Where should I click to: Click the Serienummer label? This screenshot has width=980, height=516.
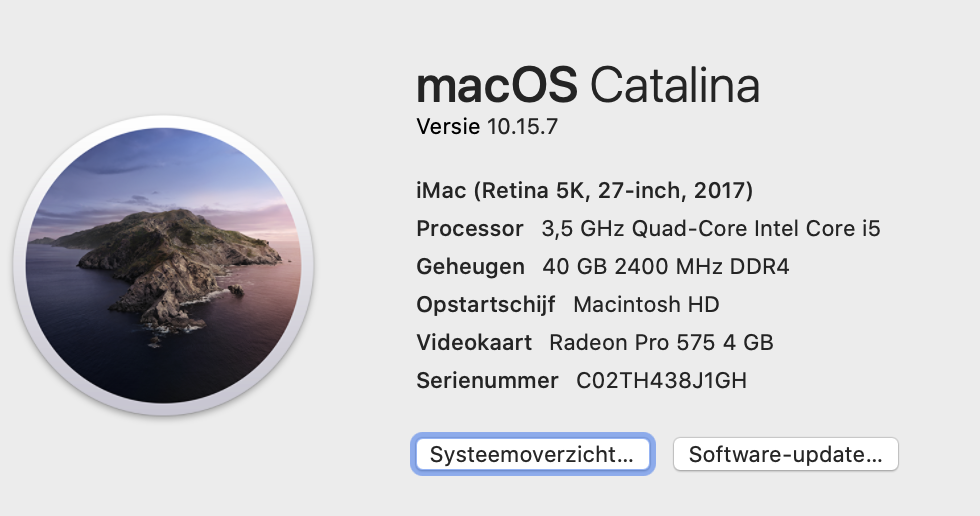coord(488,380)
